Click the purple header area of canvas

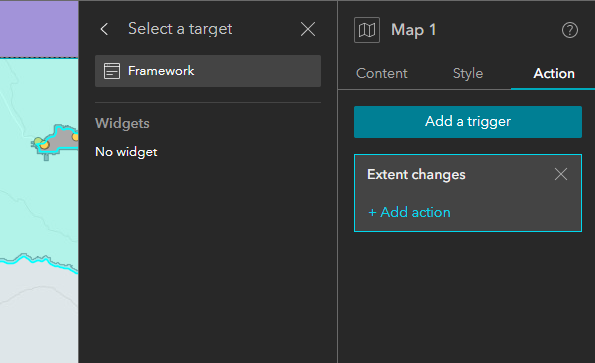[x=39, y=29]
